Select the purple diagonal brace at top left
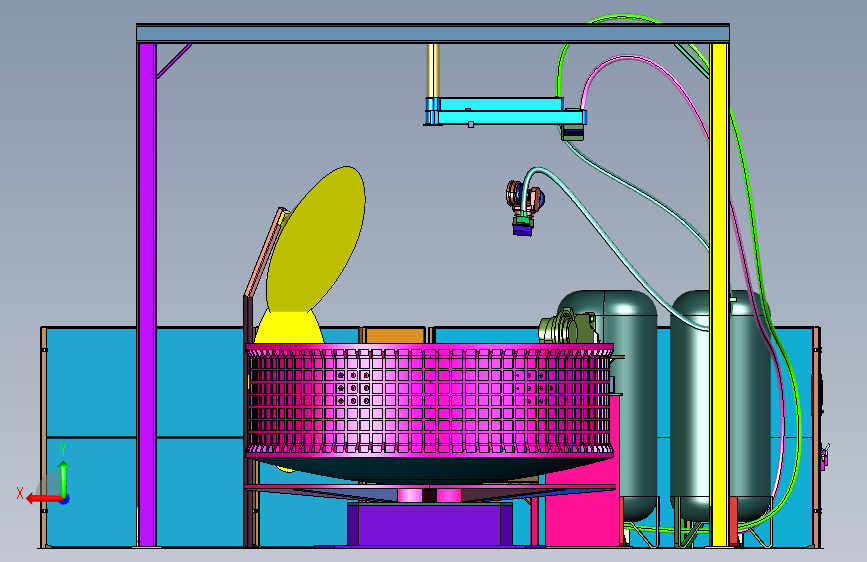 [174, 61]
